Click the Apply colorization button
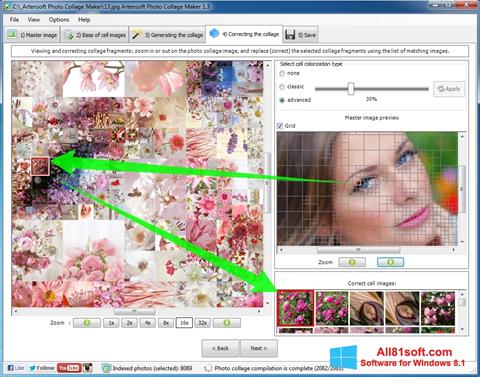 point(449,89)
